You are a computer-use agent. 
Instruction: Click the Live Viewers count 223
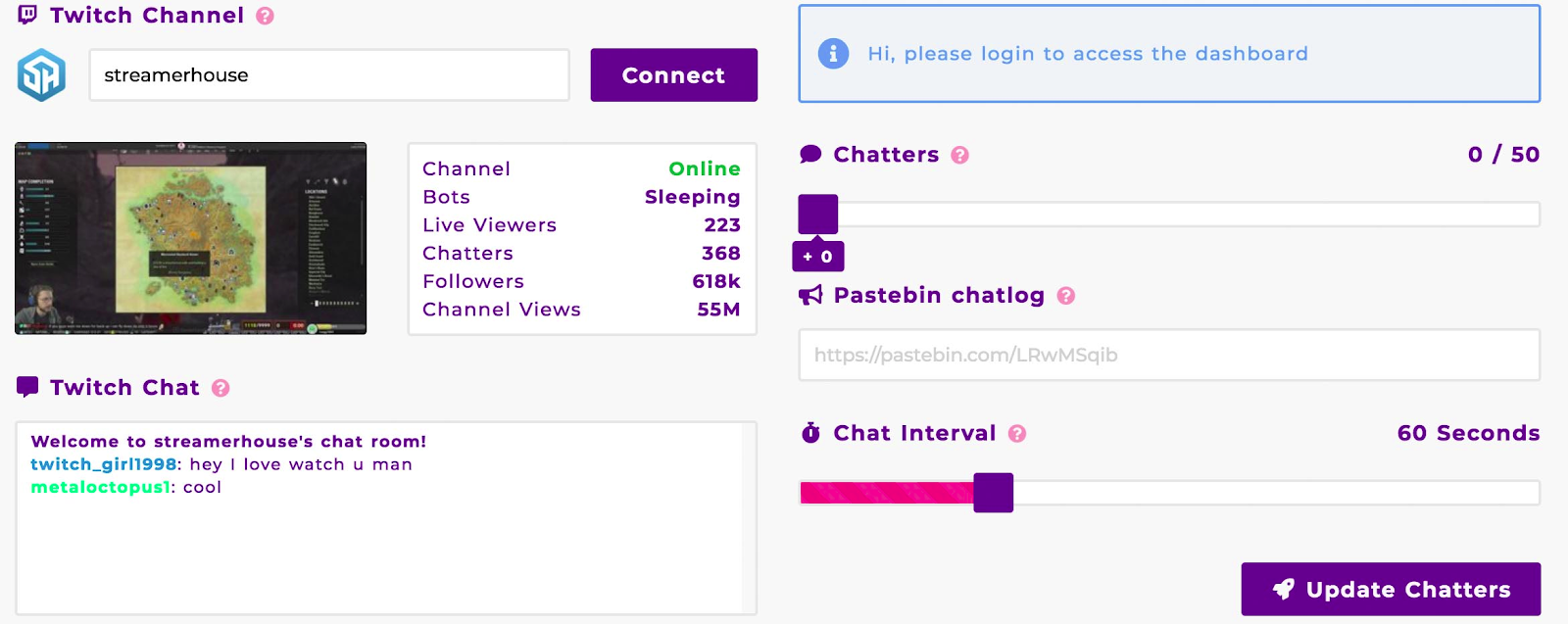coord(722,224)
